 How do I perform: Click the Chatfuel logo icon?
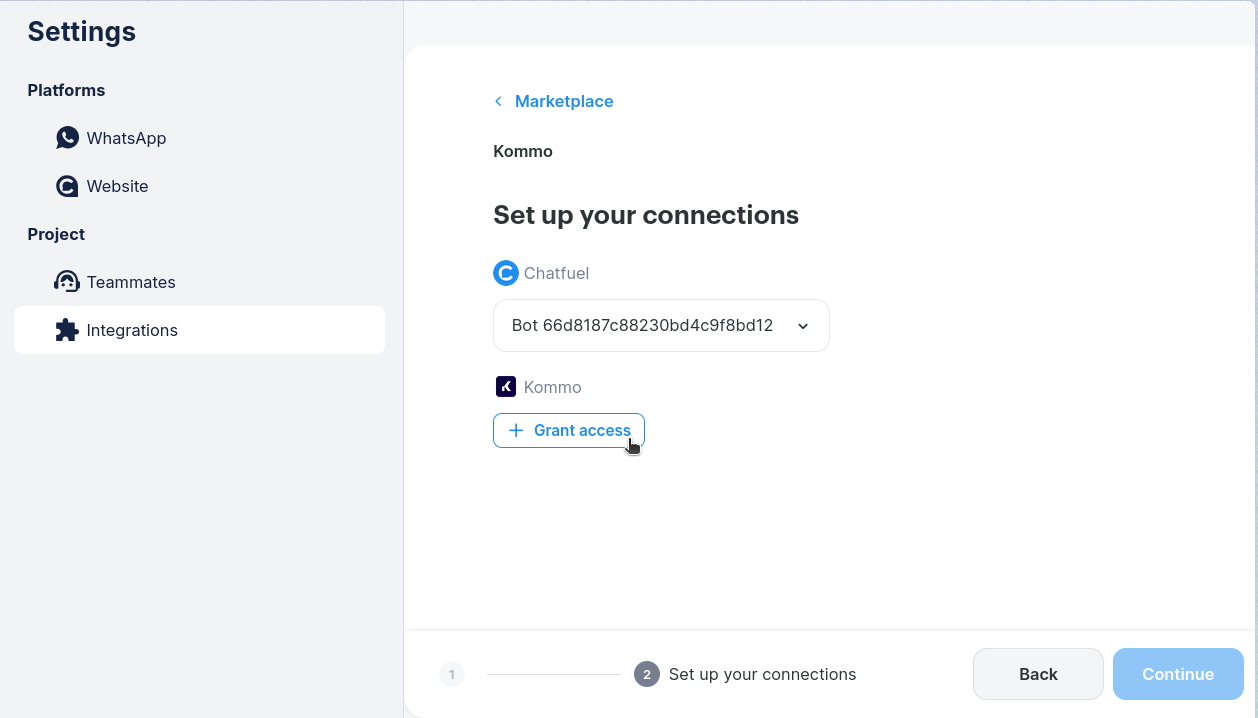tap(506, 273)
